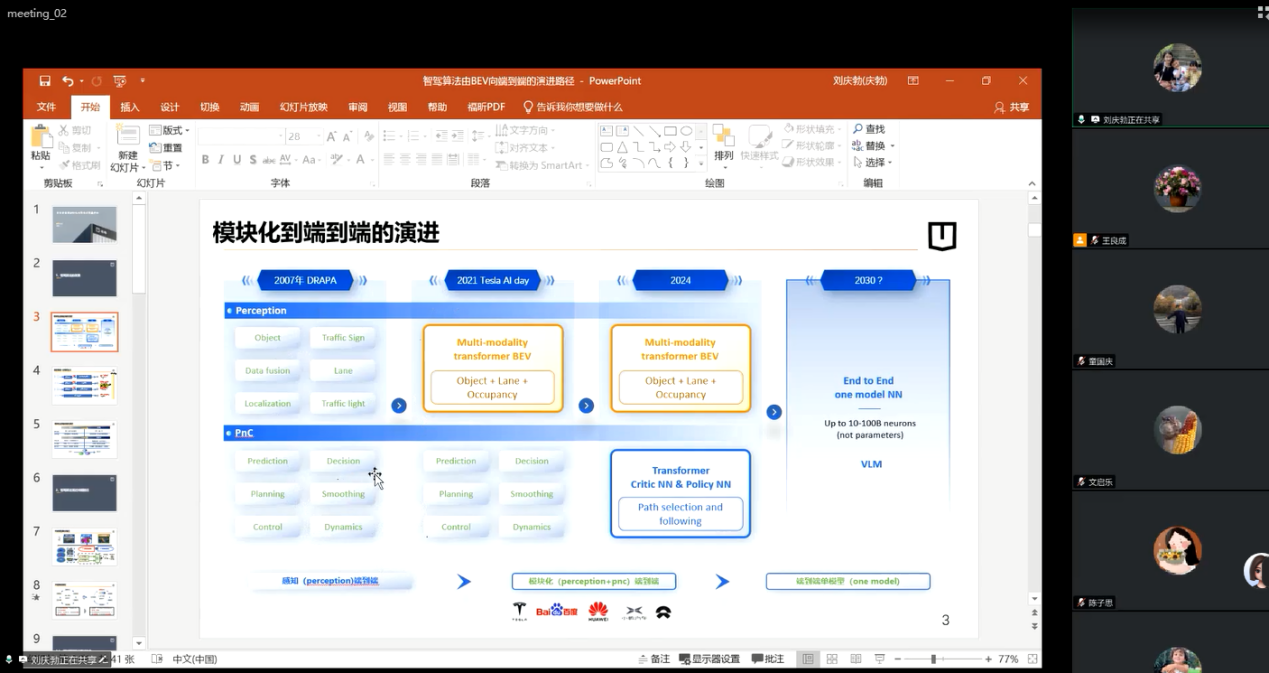Select normal view toggle in status bar
Screen dimensions: 1269x673
(x=808, y=659)
